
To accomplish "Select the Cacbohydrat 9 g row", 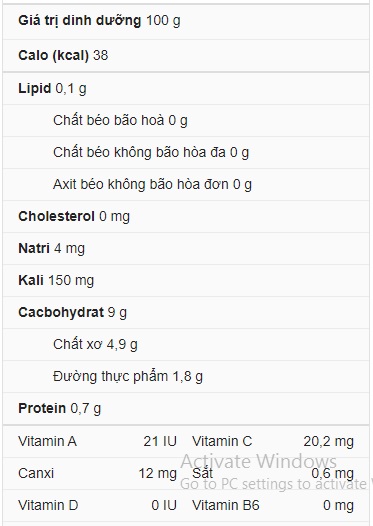I will click(186, 312).
